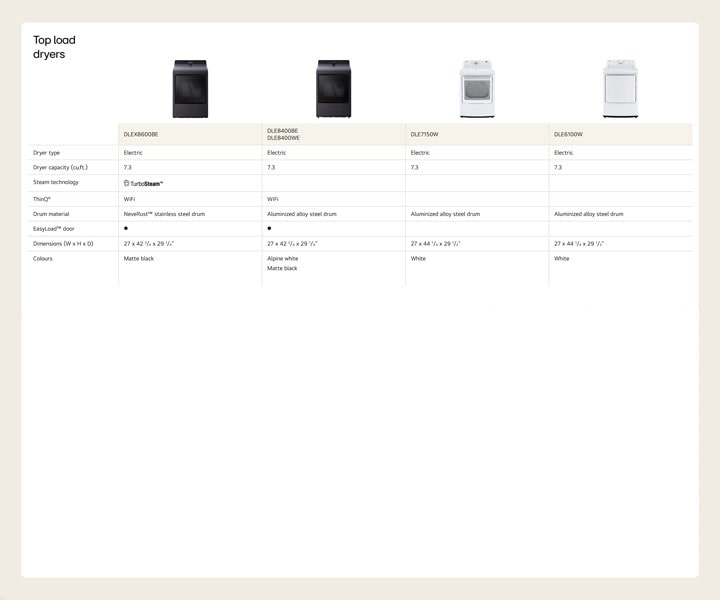This screenshot has width=720, height=600.
Task: Select 'Alpine white' colour for DLE8400
Action: coord(282,258)
